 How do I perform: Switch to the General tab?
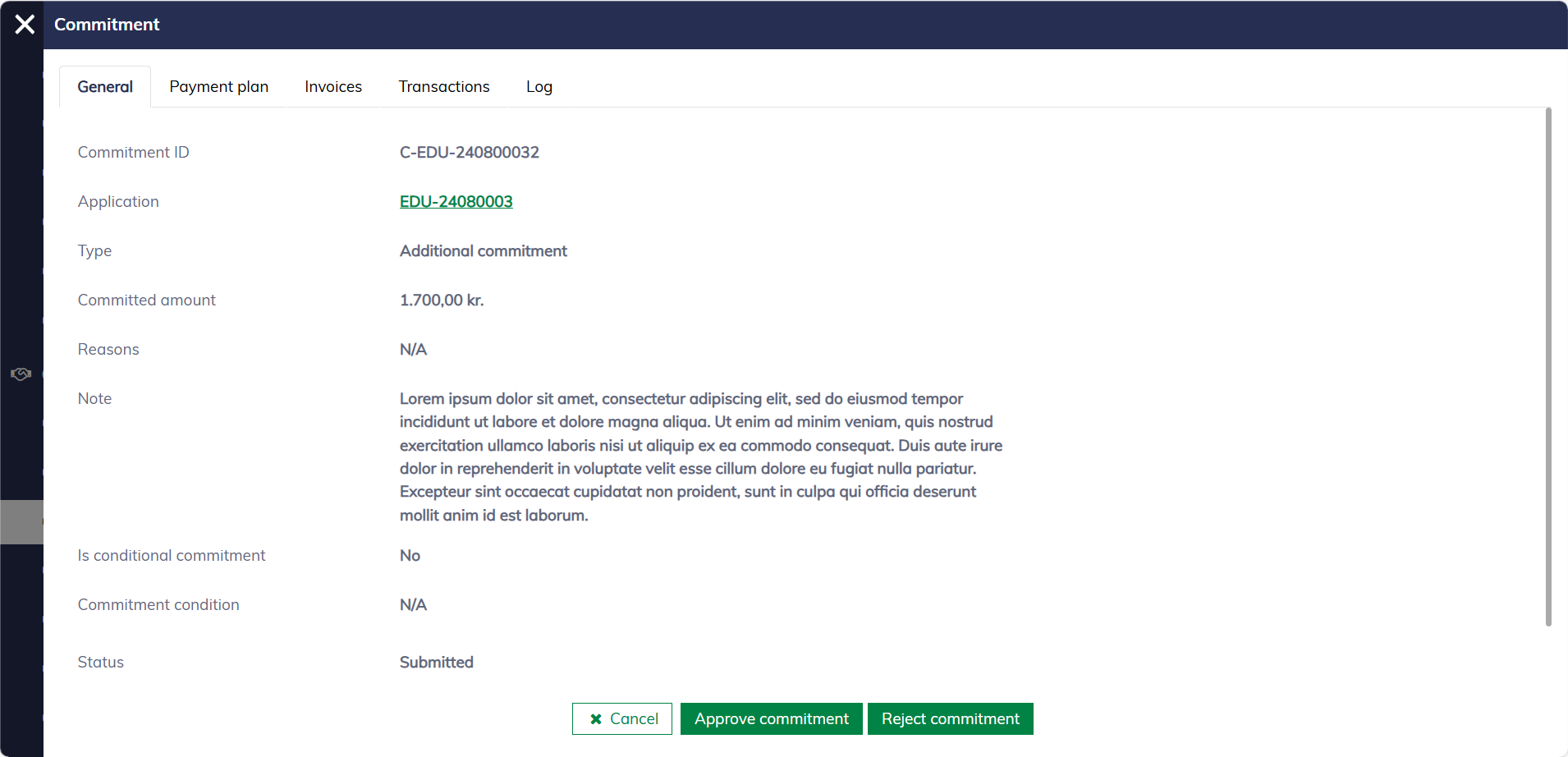pos(105,87)
